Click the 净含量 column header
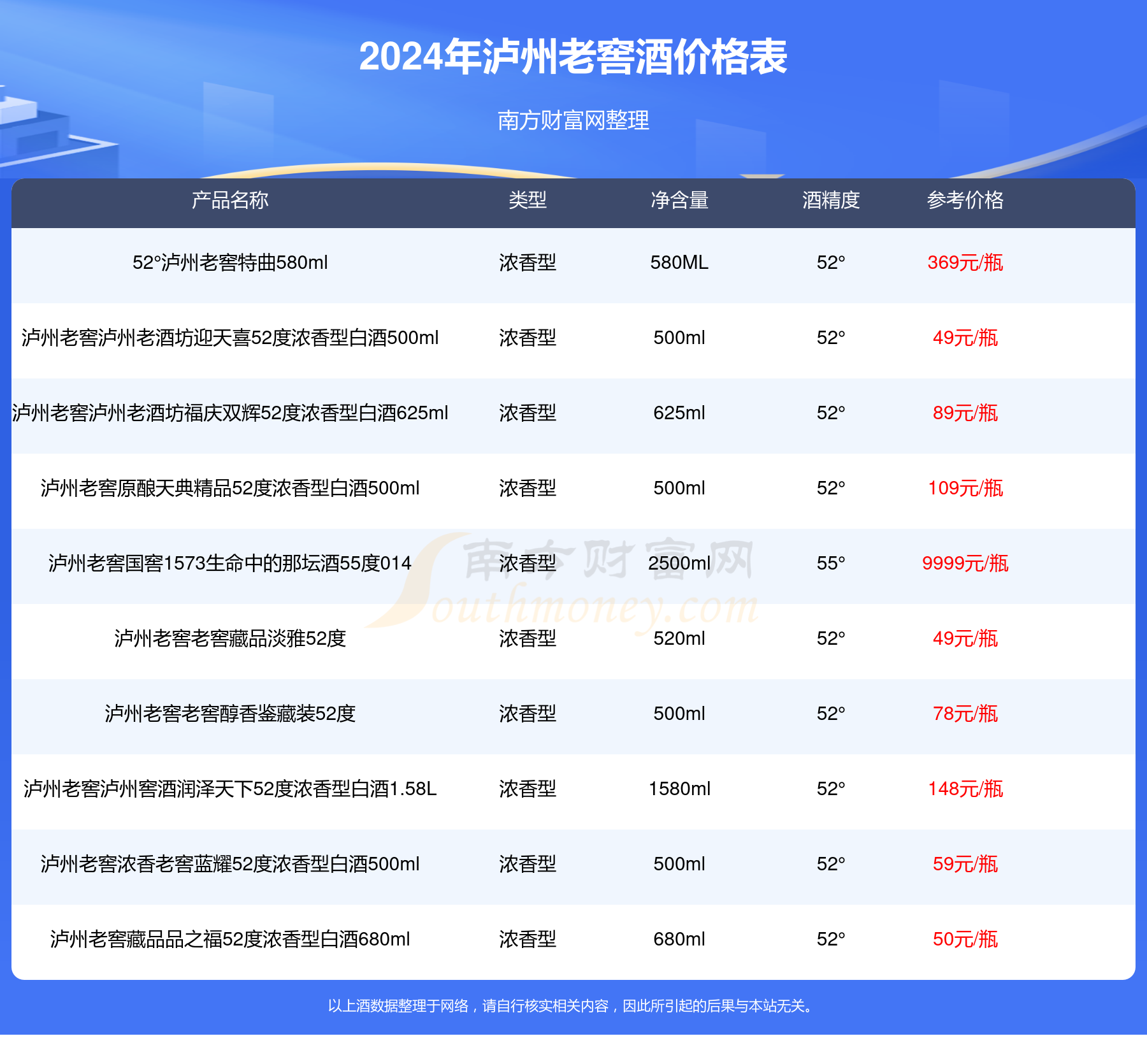1147x1064 pixels. 679,200
